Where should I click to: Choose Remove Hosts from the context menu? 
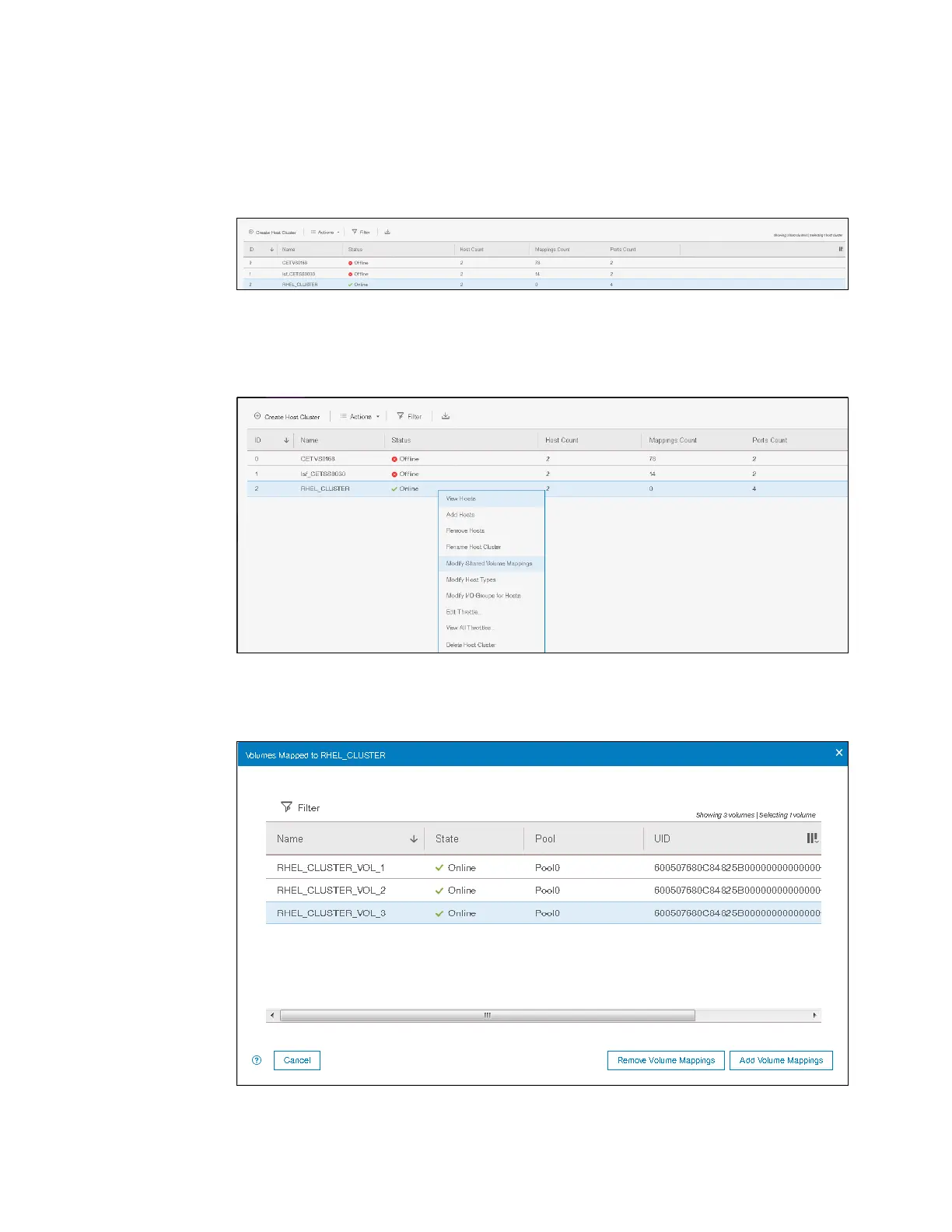[492, 531]
